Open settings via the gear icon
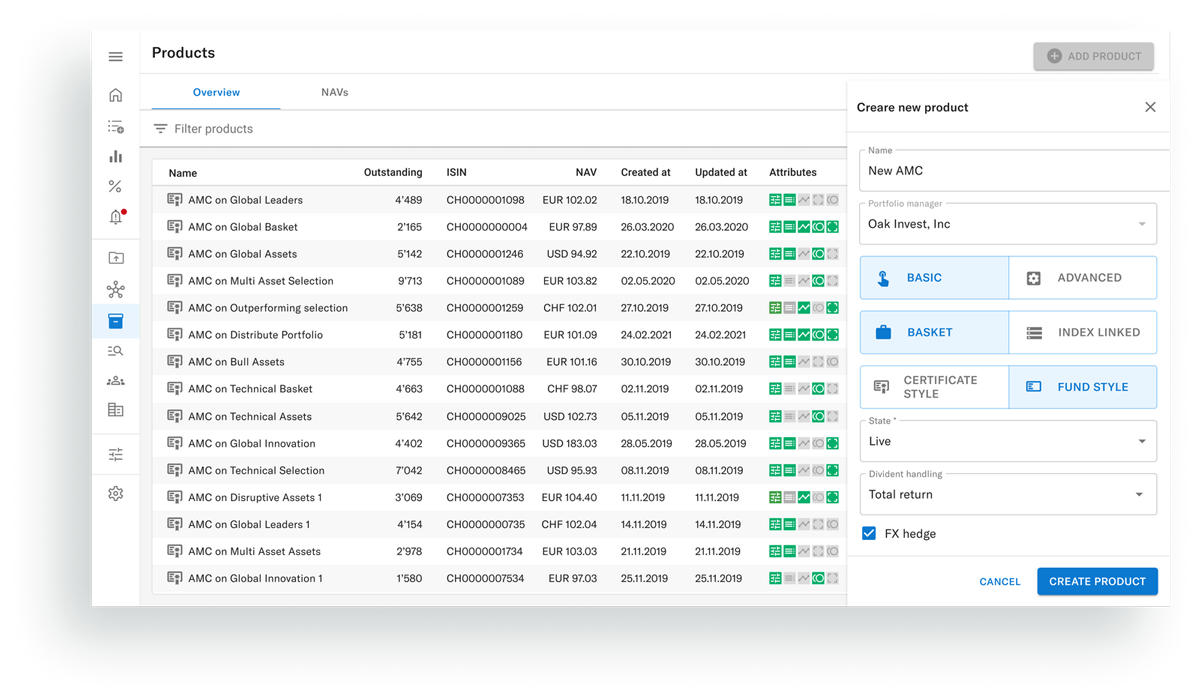This screenshot has width=1200, height=698. click(115, 493)
